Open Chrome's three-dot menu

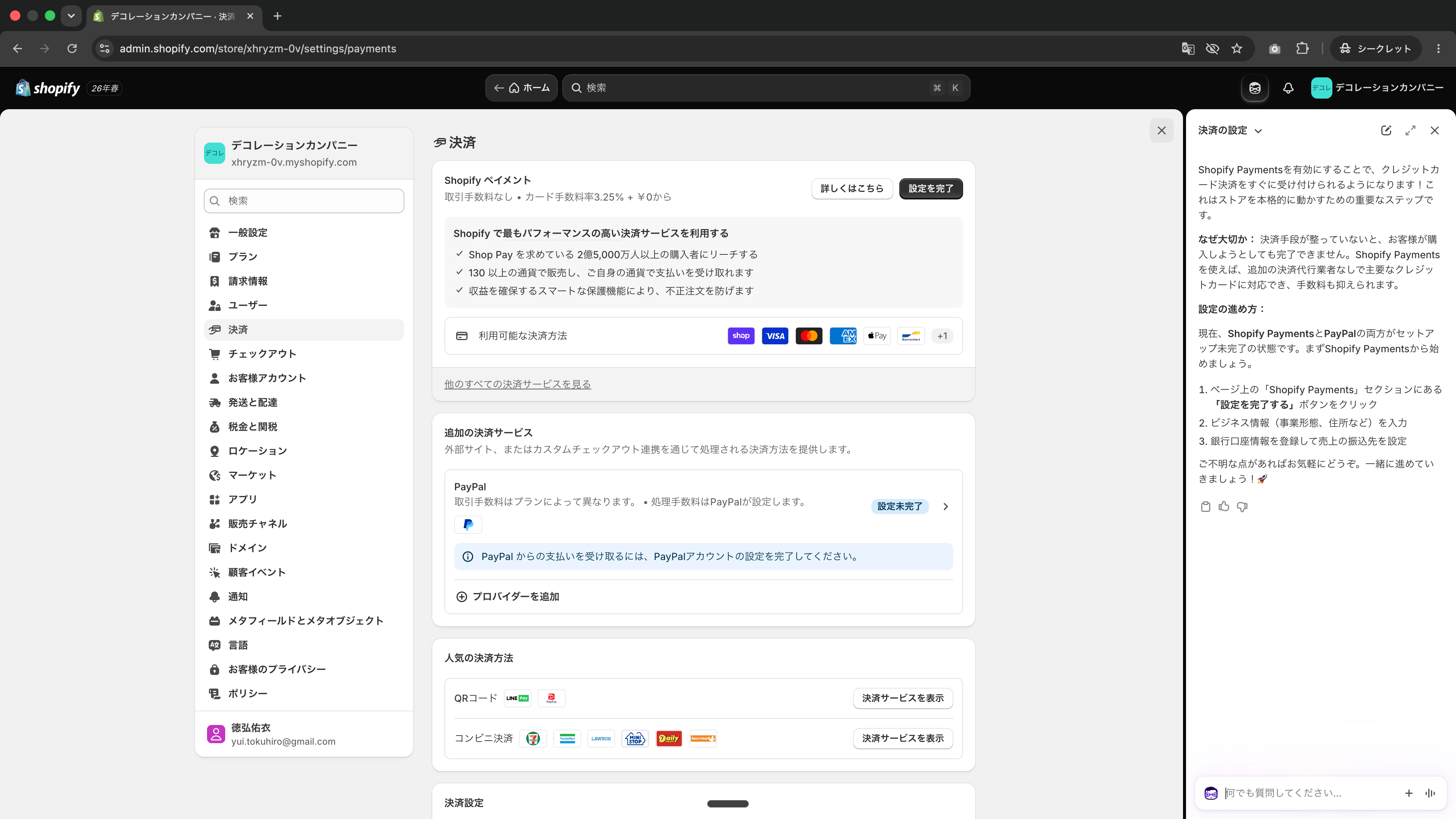[x=1439, y=49]
